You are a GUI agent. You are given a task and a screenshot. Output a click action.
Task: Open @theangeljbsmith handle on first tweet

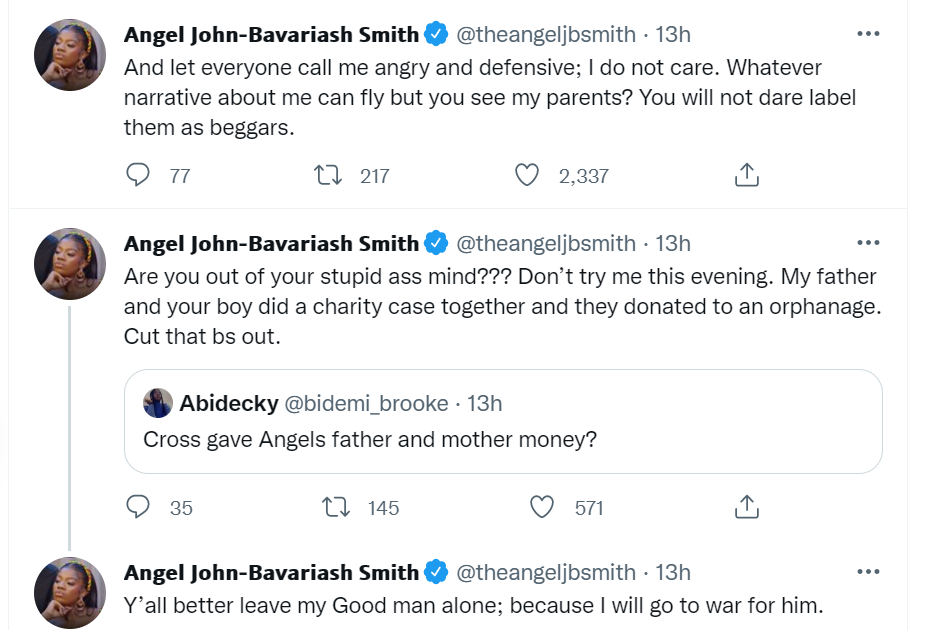(546, 35)
